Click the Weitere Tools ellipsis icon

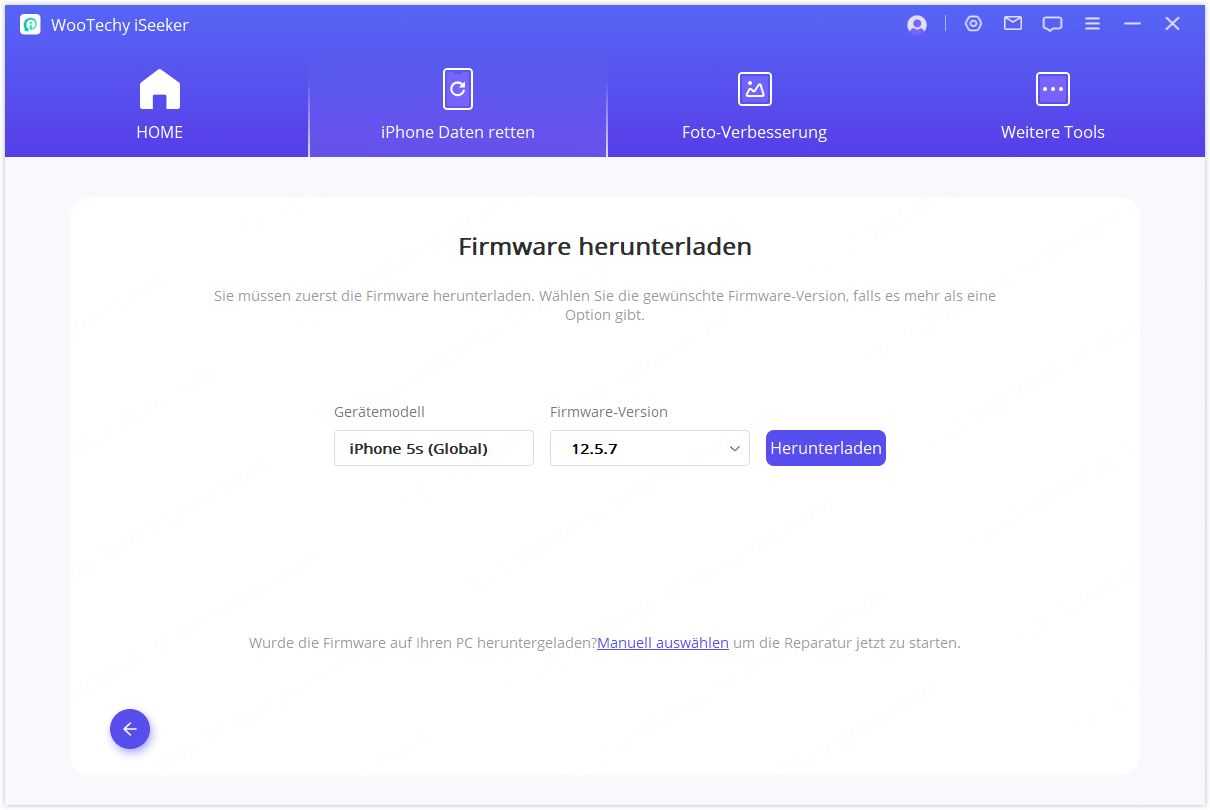tap(1052, 89)
